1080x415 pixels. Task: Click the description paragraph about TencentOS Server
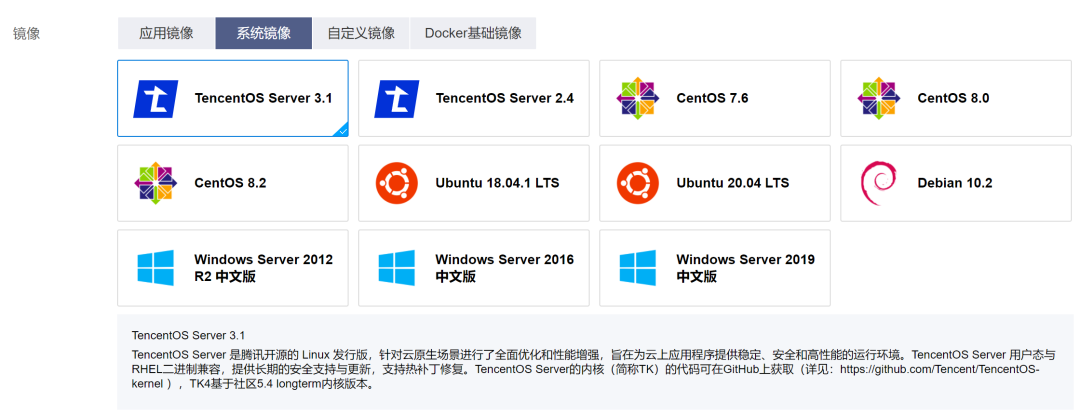coord(594,370)
